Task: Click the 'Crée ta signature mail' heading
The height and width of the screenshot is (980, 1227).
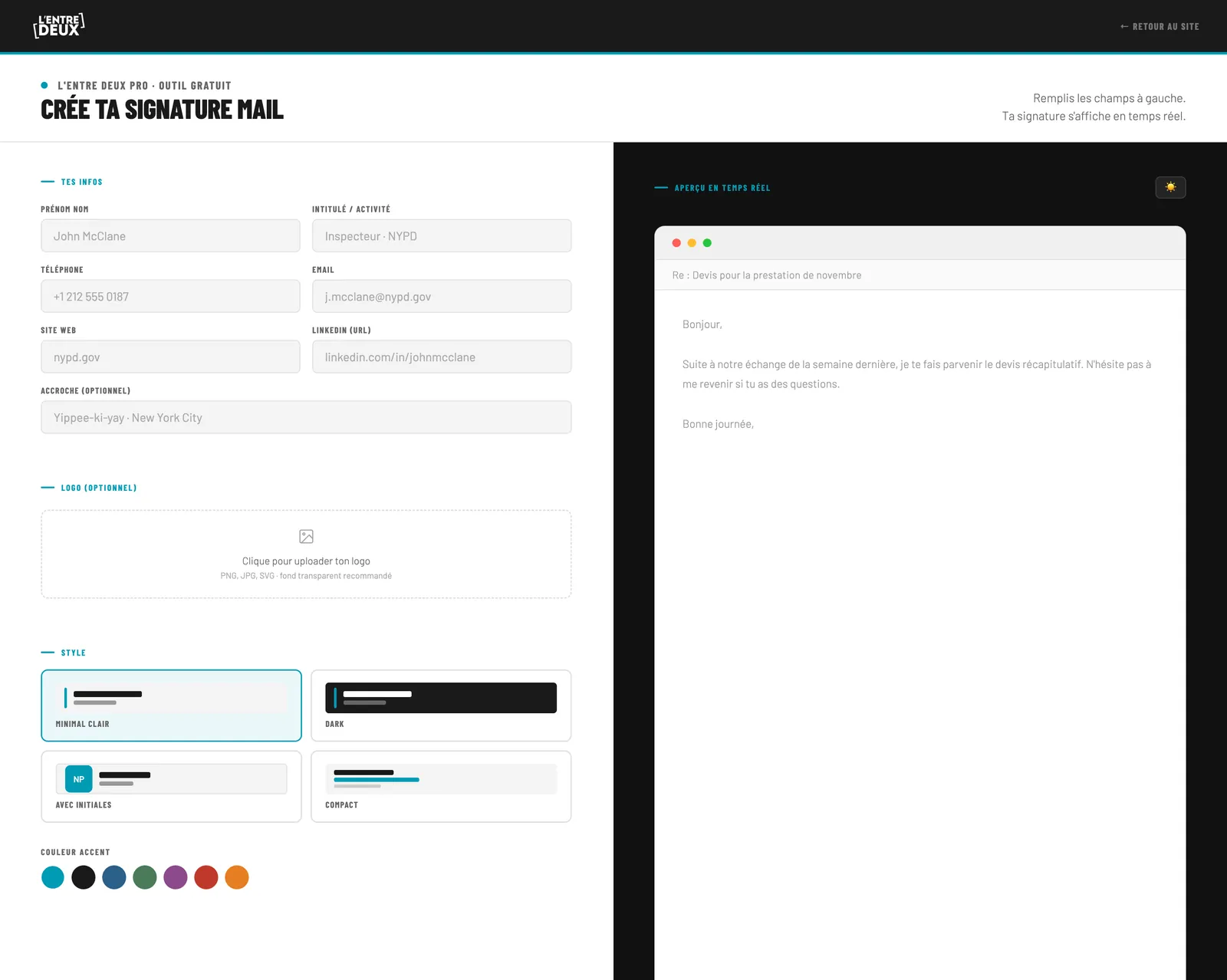Action: pyautogui.click(x=162, y=110)
